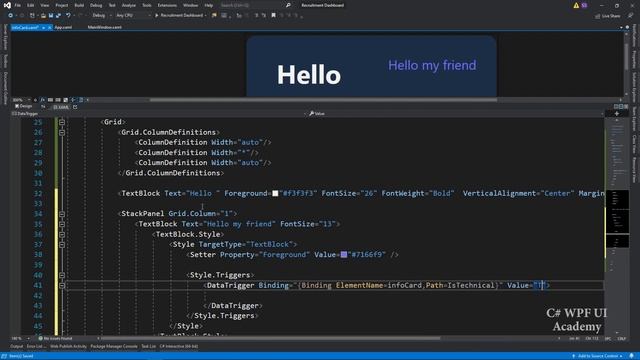Open the designer zoom level dropdown

[x=21, y=100]
